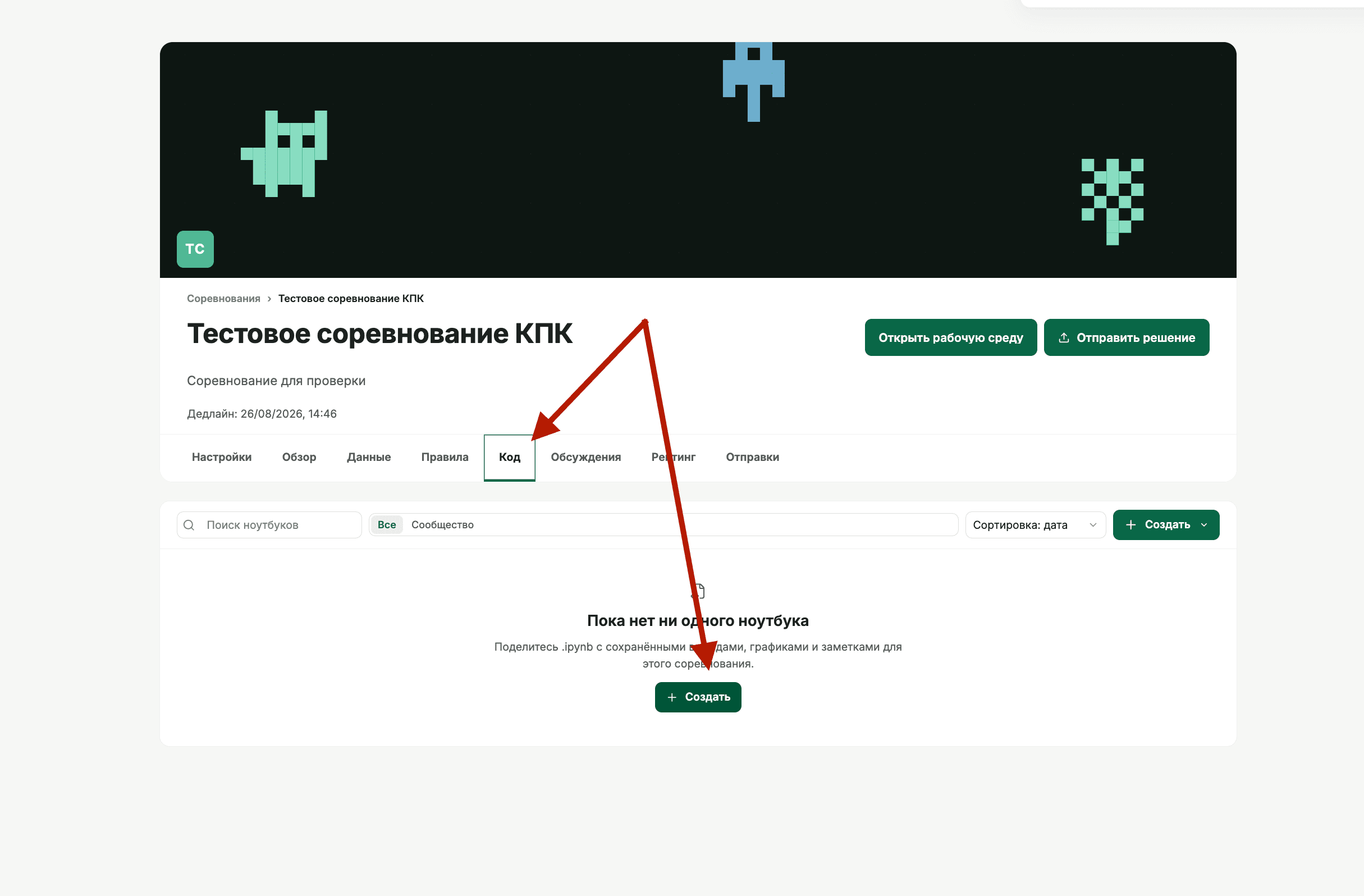Follow the Соревнования breadcrumb link

(x=223, y=298)
